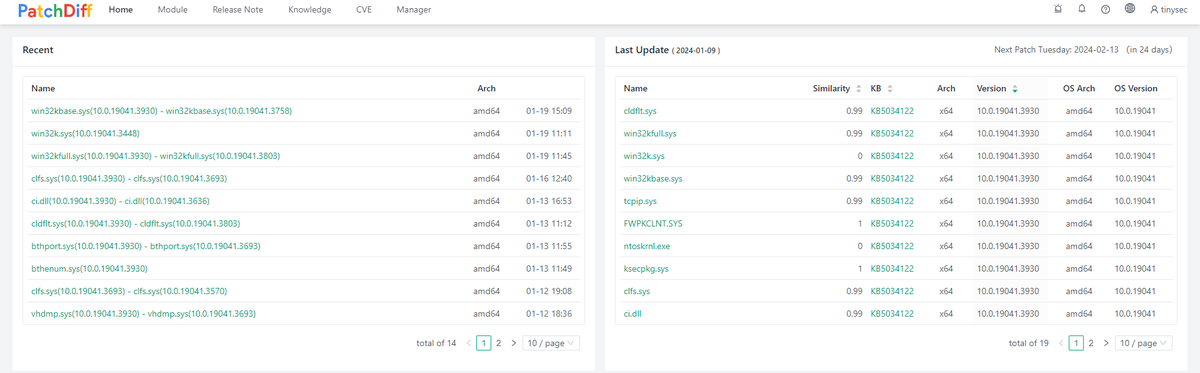The image size is (1200, 373).
Task: Switch to the Home tab
Action: [x=120, y=9]
